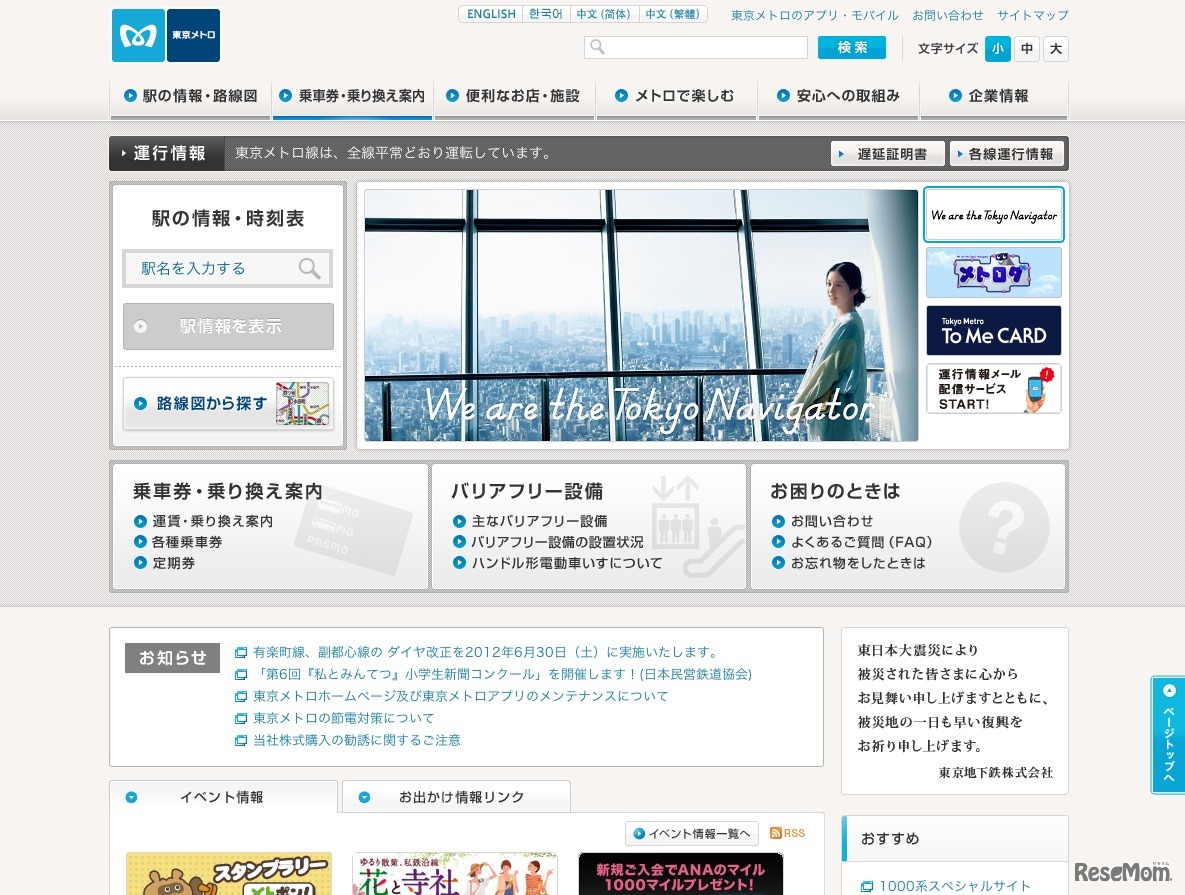Click the 検索 search button

coord(852,48)
